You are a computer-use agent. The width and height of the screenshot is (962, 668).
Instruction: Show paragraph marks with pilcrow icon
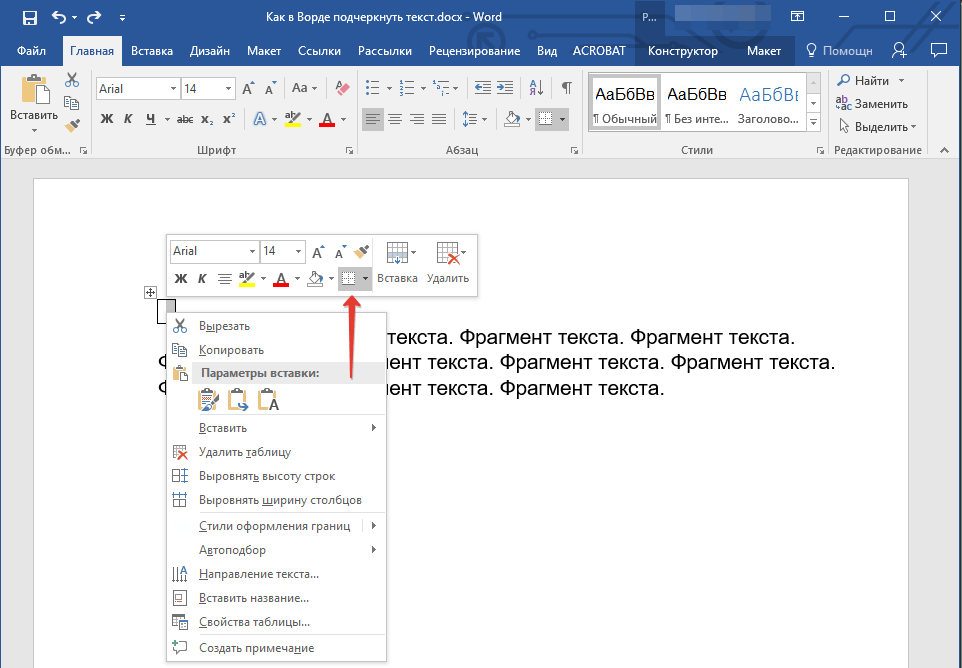[x=566, y=89]
